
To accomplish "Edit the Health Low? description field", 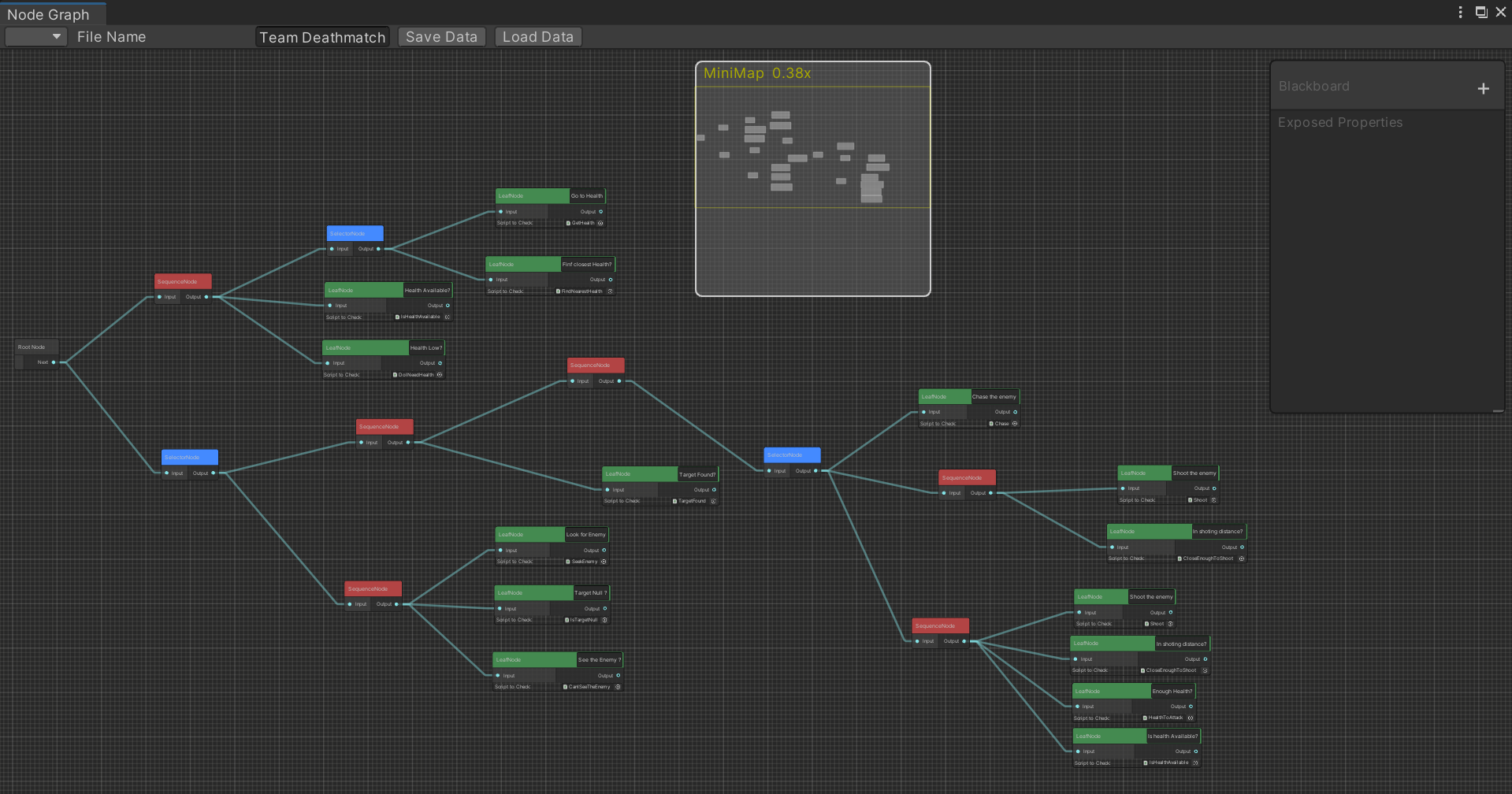I will tap(426, 348).
